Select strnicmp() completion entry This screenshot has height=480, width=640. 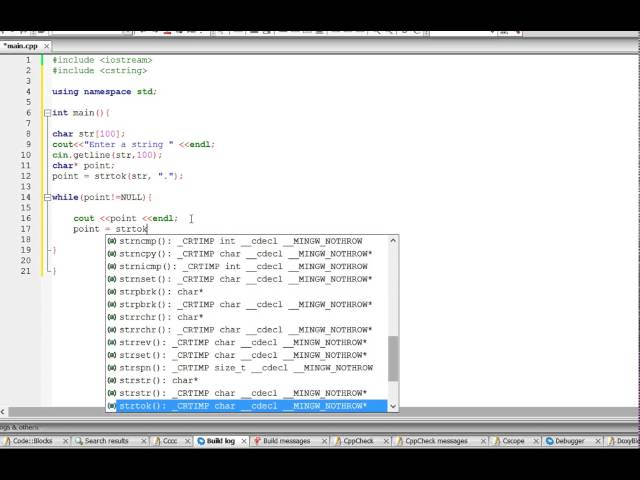coord(246,266)
